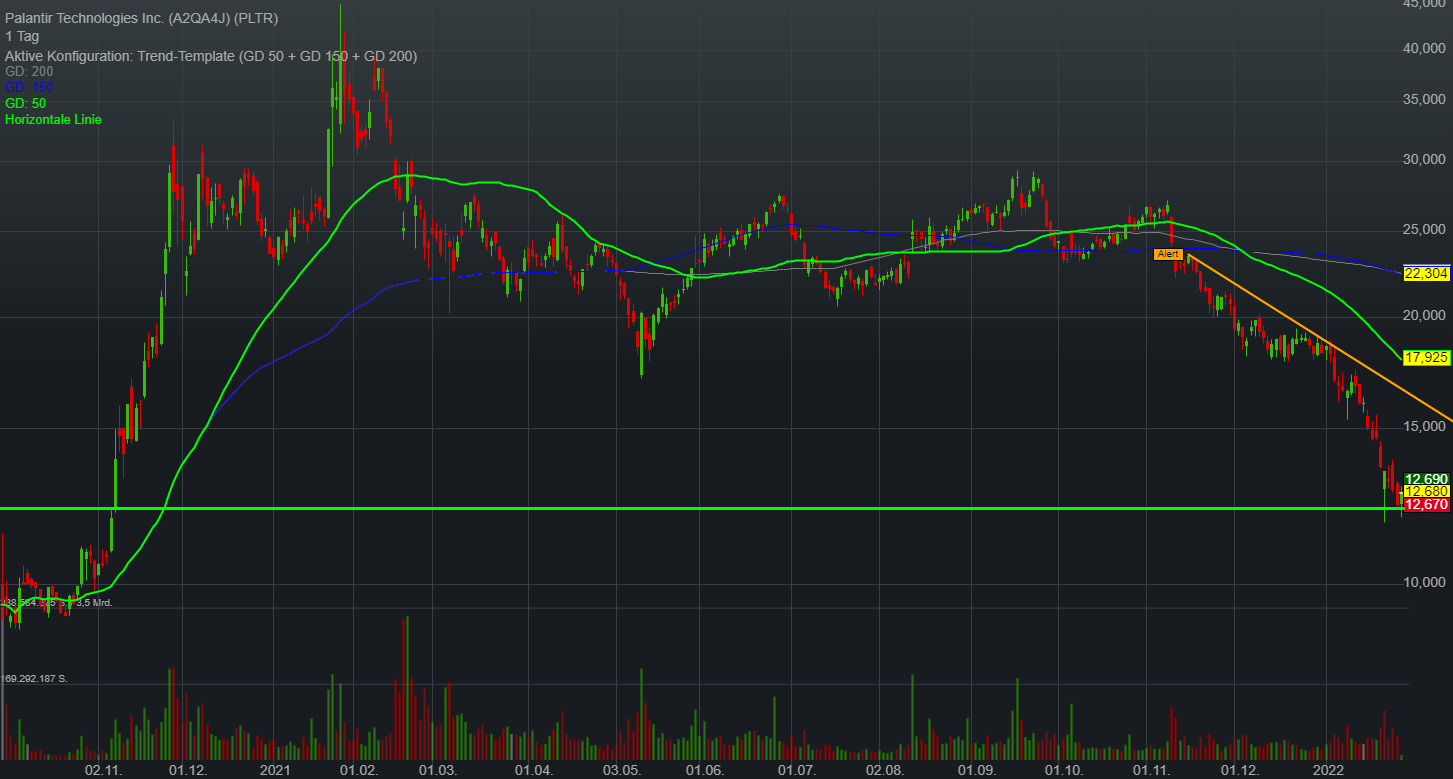Click the yellow 17,925 price tag

point(1427,357)
